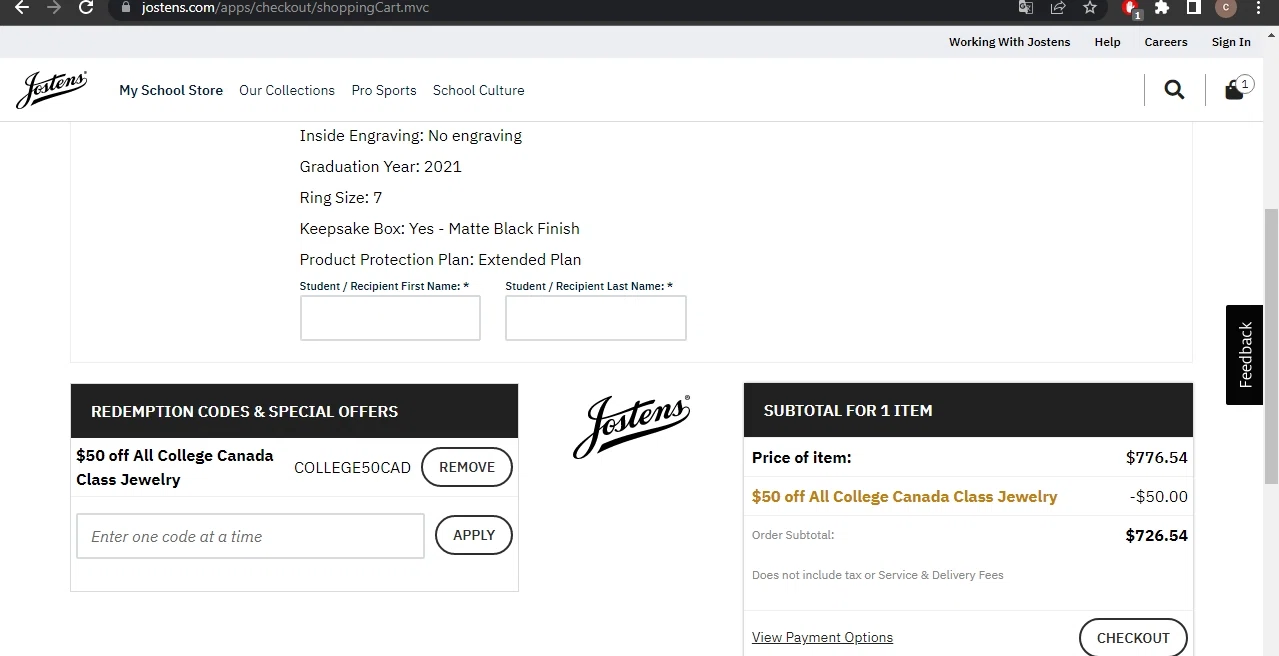
Task: Open the red ad-blocker extension icon
Action: coord(1131,8)
